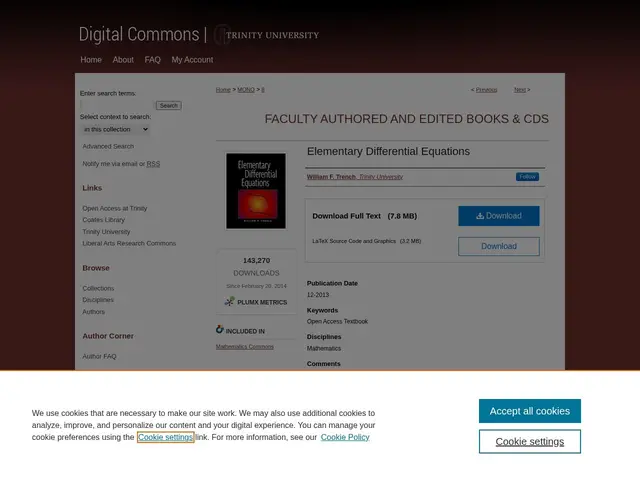Click the Follow author button

[527, 176]
